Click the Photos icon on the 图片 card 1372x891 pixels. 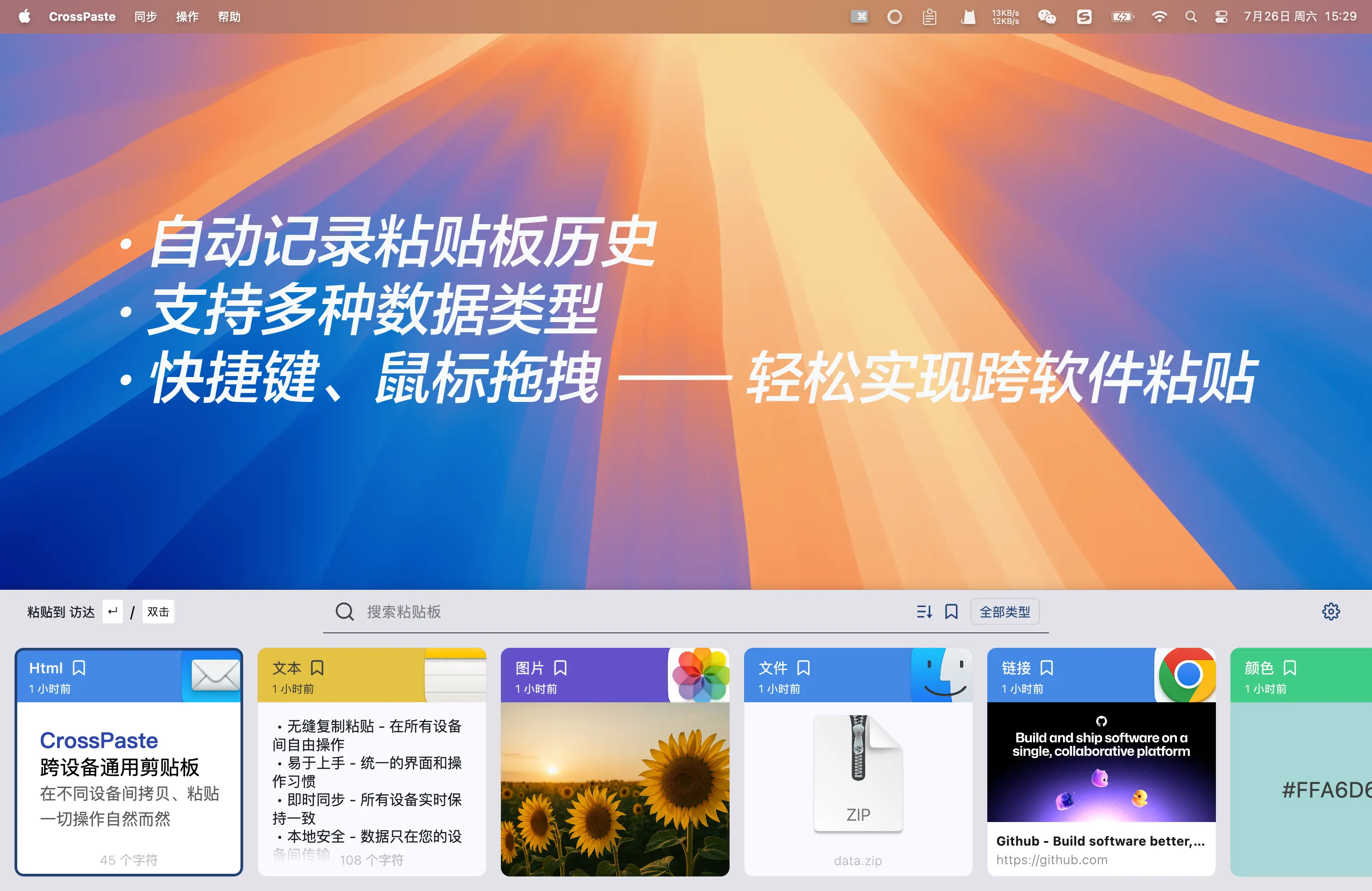click(699, 676)
